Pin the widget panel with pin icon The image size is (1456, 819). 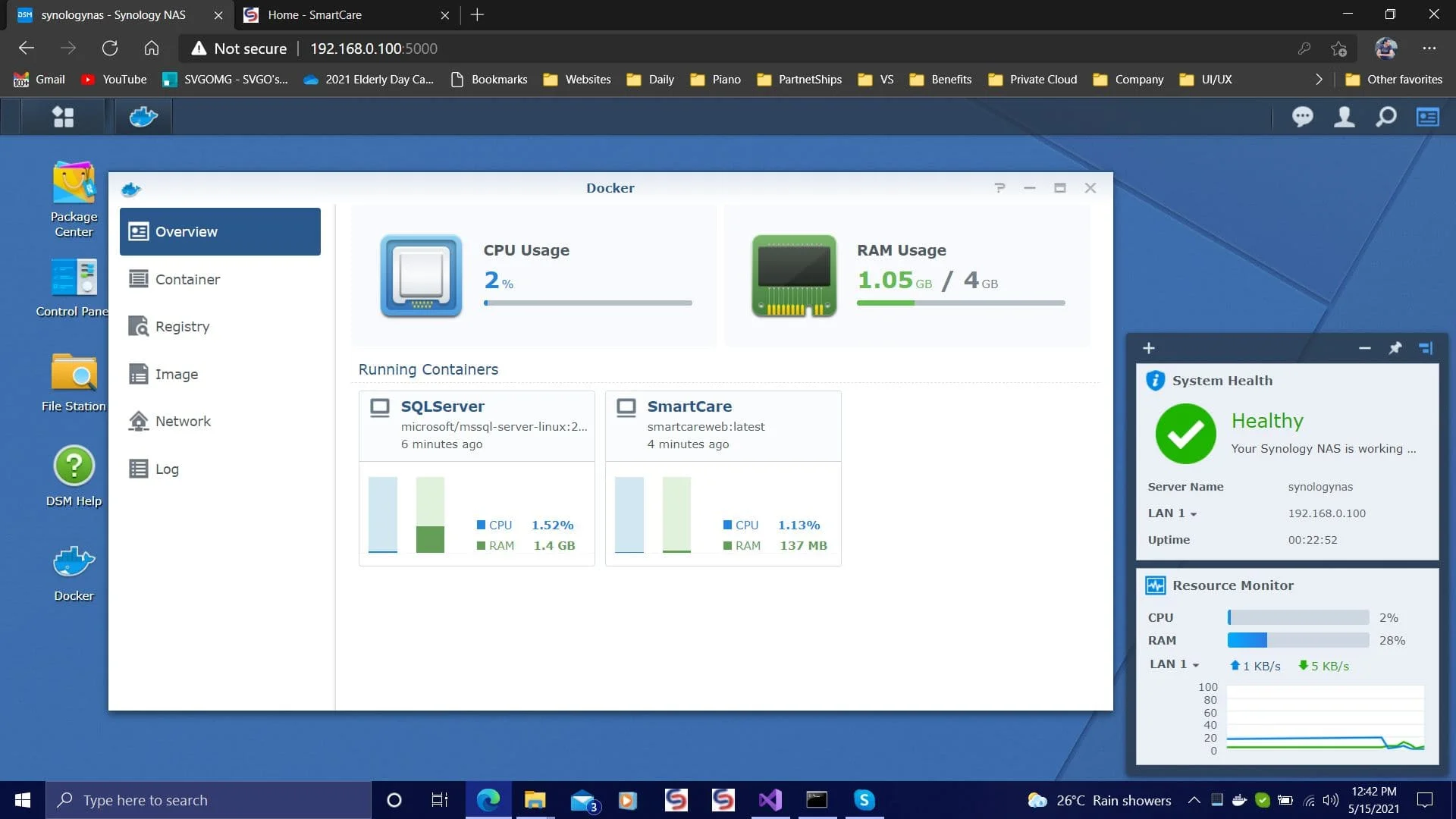pyautogui.click(x=1395, y=348)
